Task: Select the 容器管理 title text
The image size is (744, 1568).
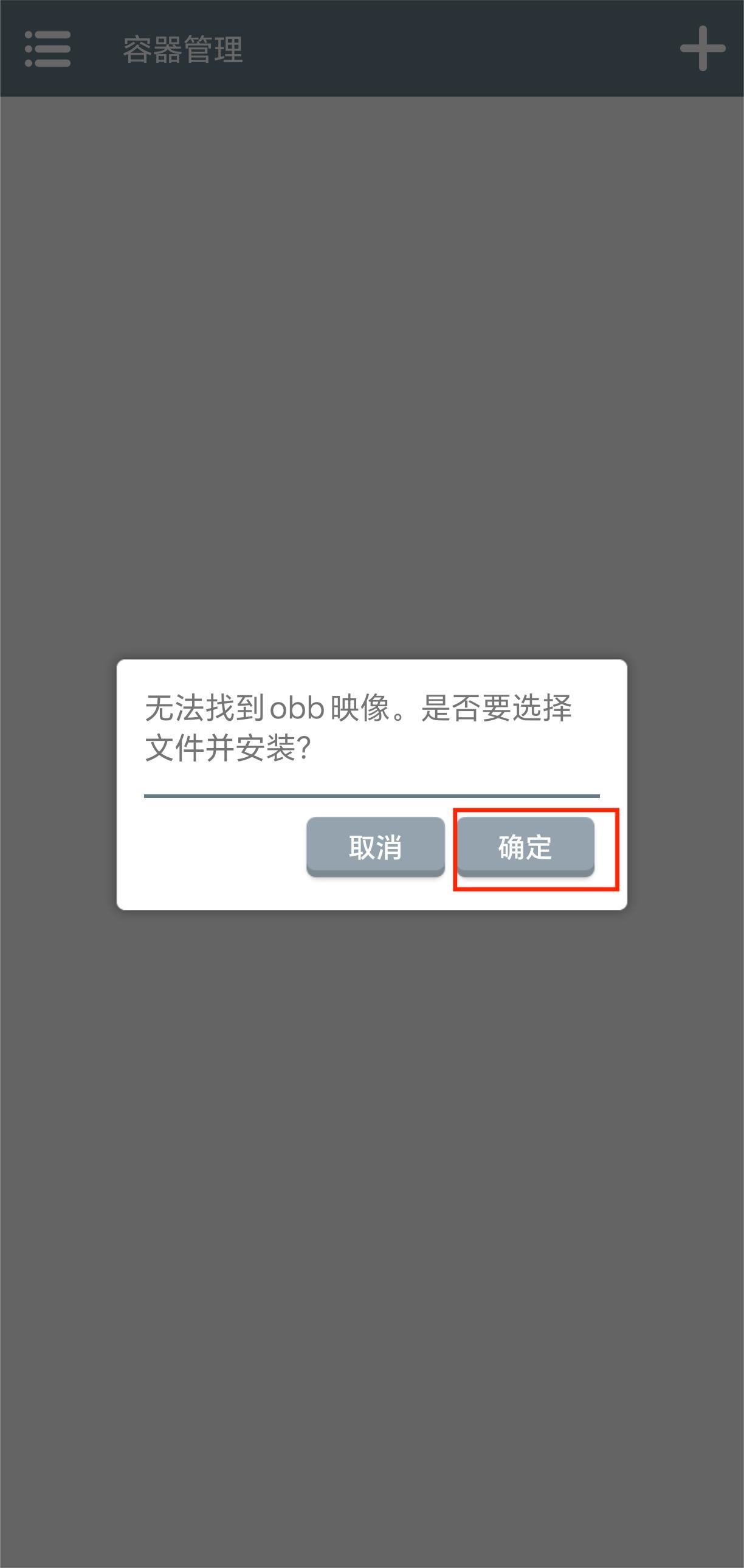Action: coord(182,49)
